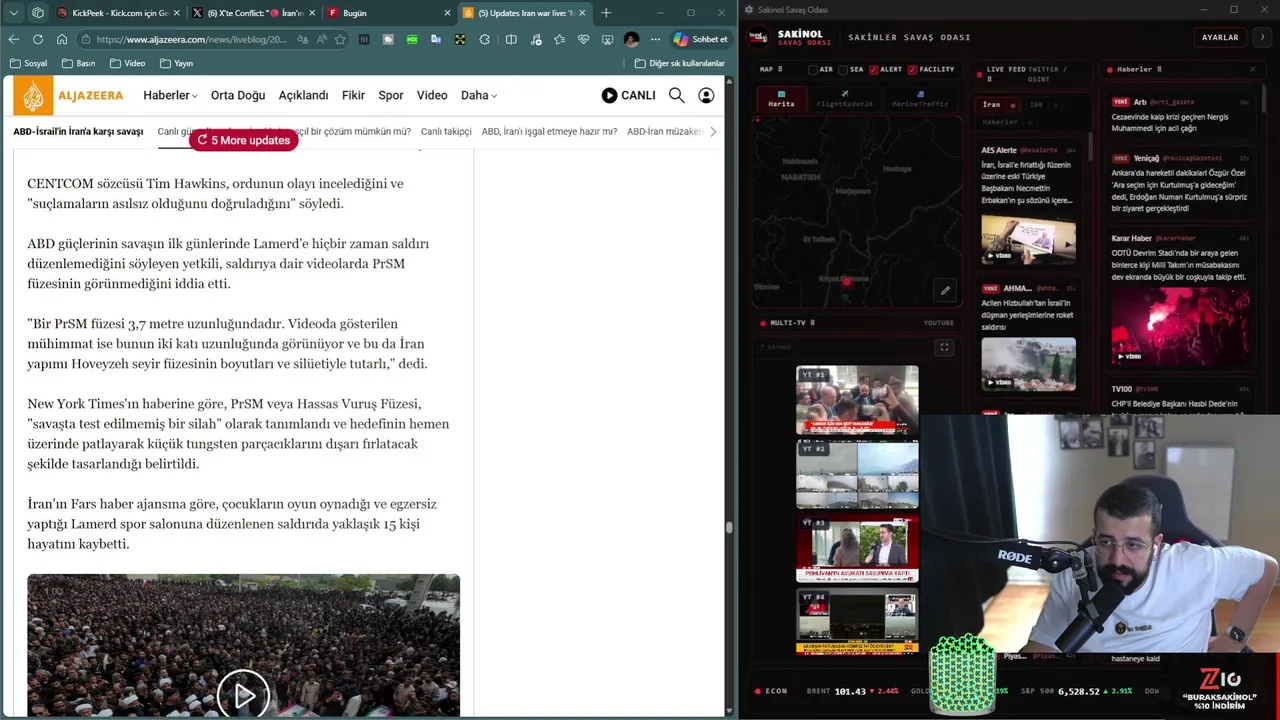Open the Basın bookmarks folder
Image resolution: width=1280 pixels, height=720 pixels.
(78, 63)
